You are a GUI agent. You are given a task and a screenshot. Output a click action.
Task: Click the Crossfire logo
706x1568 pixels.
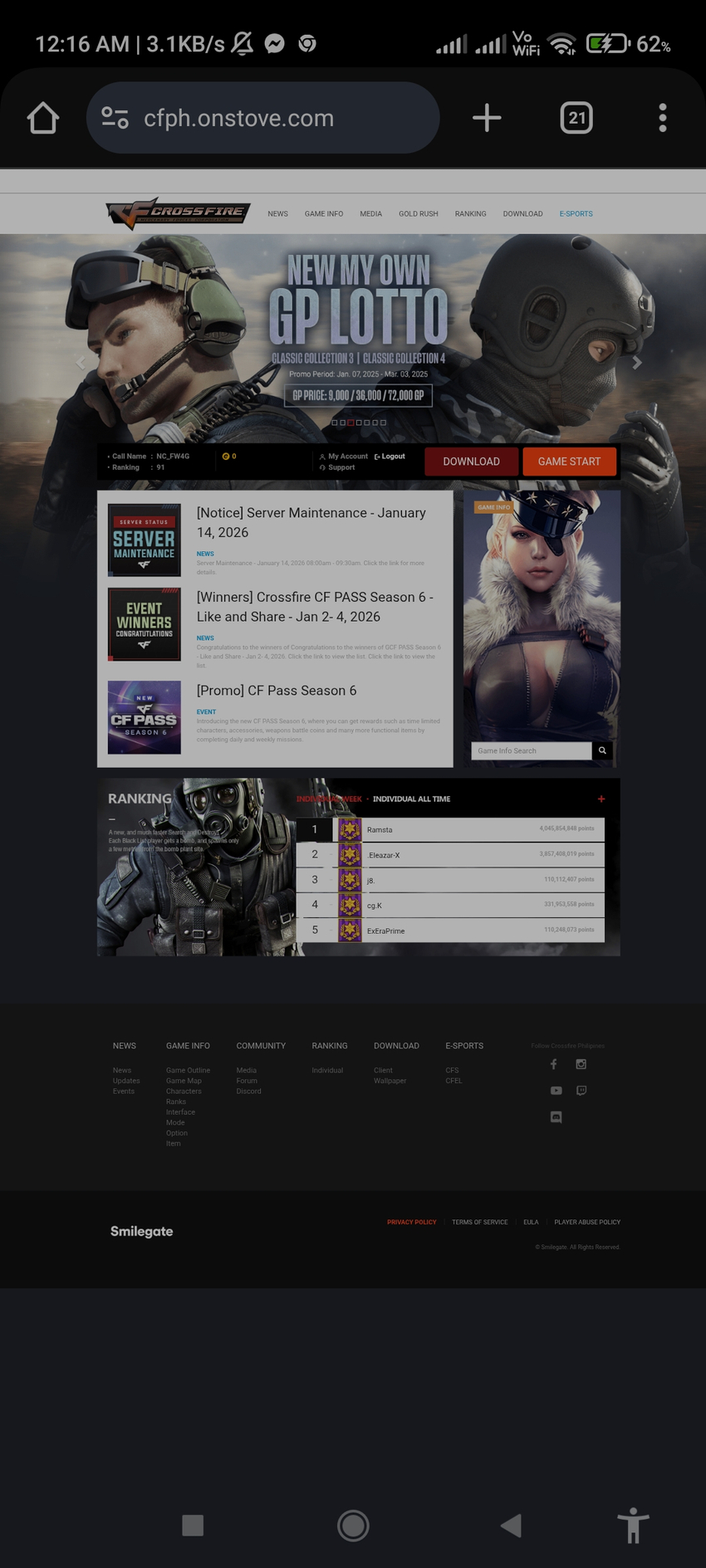point(177,213)
